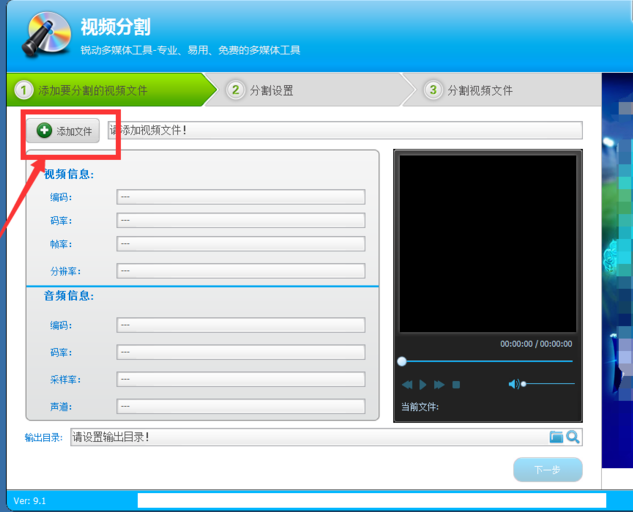The image size is (633, 512).
Task: Click the 输出目录 label
Action: (44, 437)
